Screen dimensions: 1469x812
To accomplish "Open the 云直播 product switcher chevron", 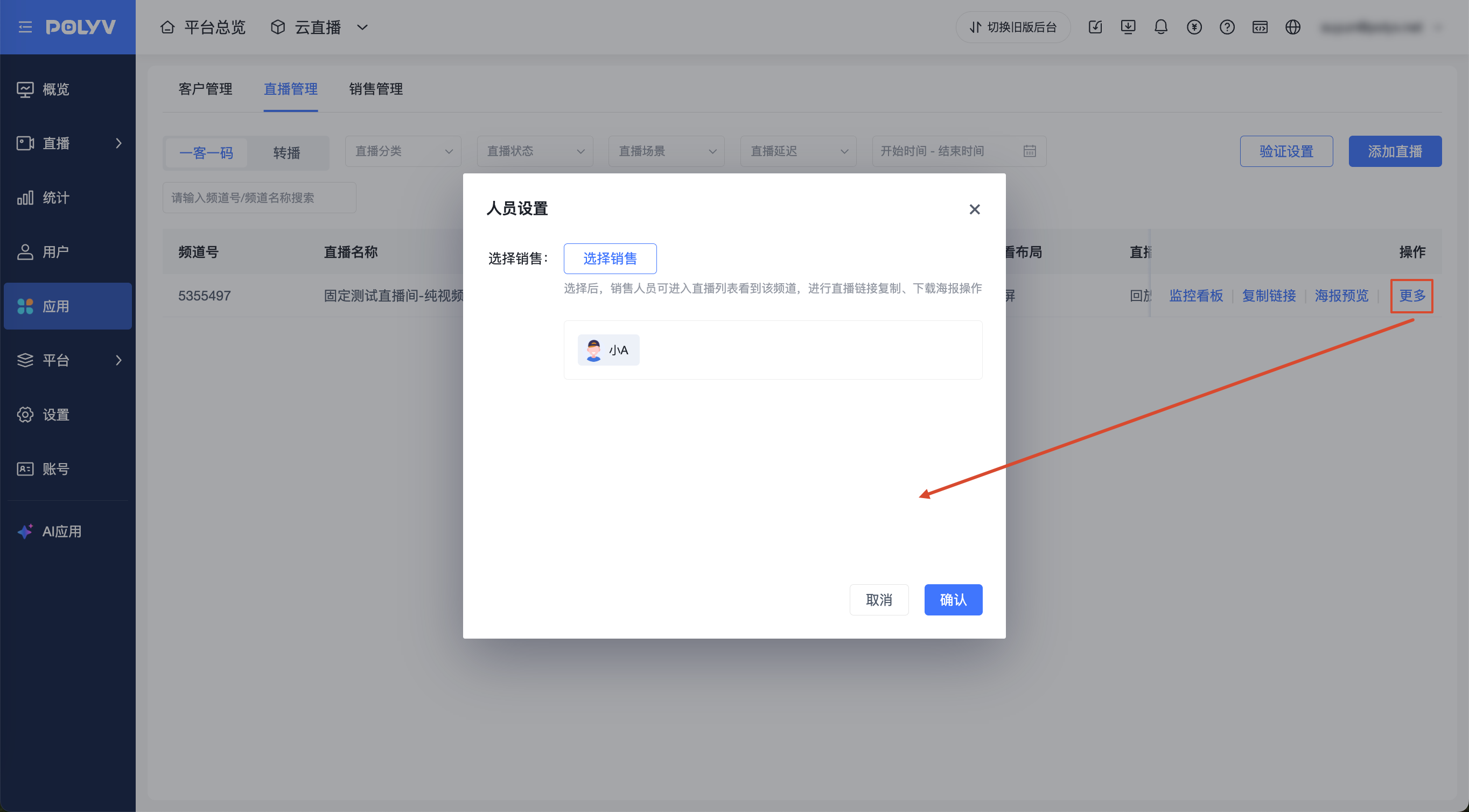I will point(362,27).
